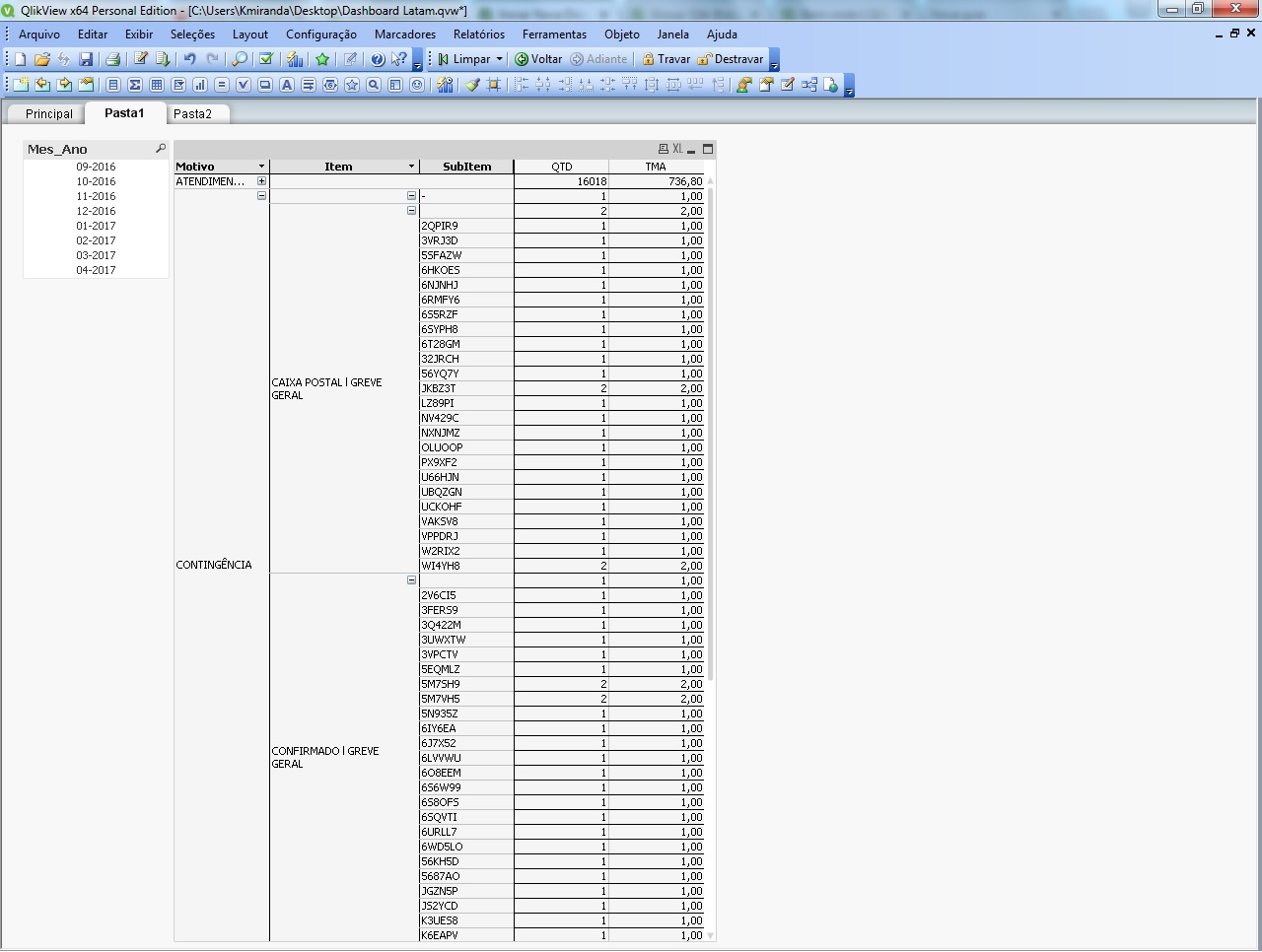Screen dimensions: 1262x952
Task: Launch the Quick Chart lightning icon
Action: coord(294,59)
